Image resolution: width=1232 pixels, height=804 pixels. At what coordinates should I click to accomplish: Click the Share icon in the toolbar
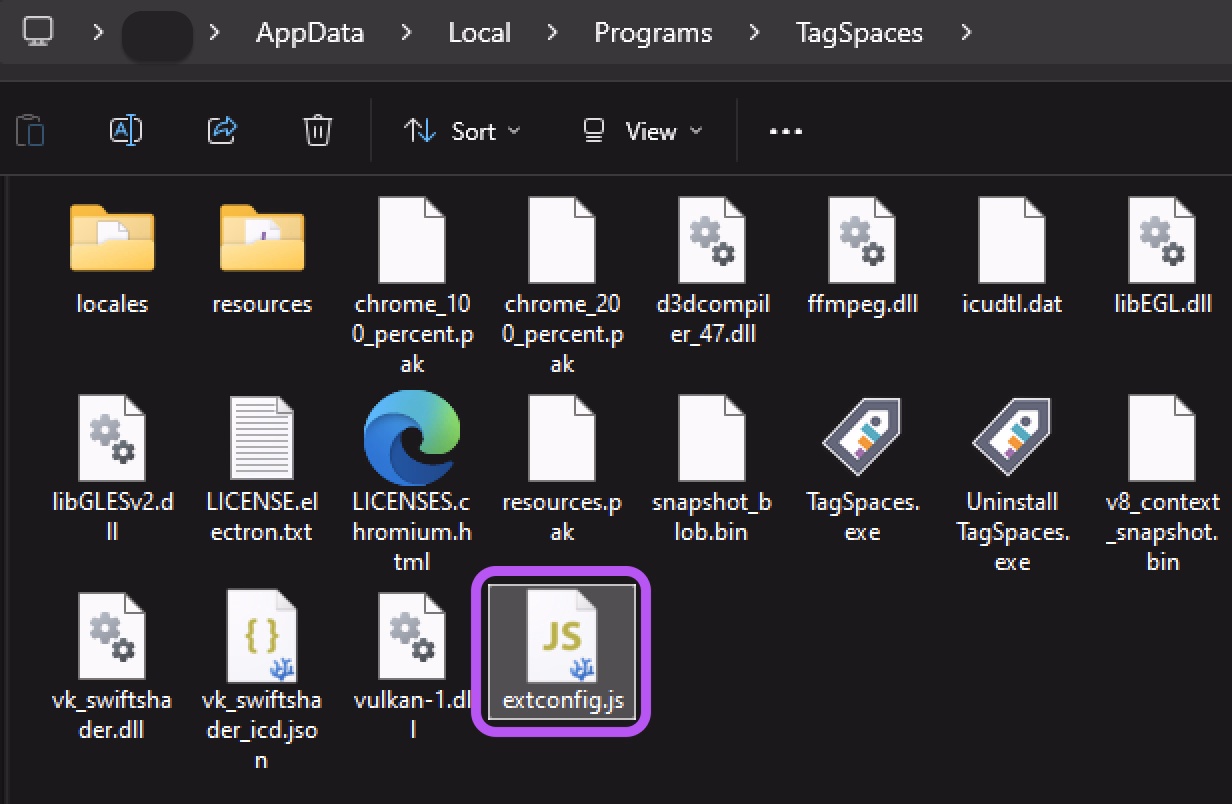coord(222,130)
